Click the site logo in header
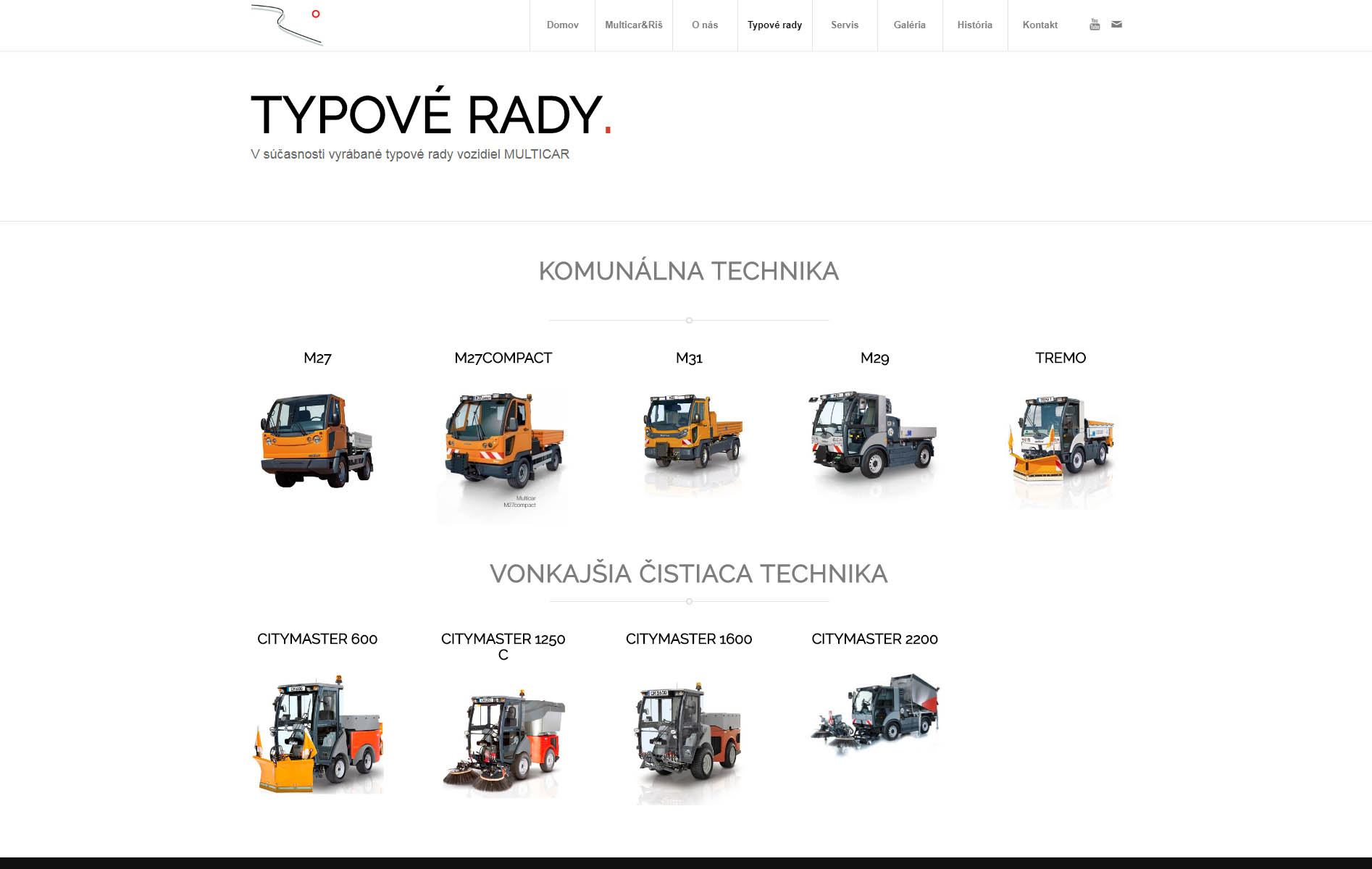This screenshot has width=1372, height=869. 288,25
